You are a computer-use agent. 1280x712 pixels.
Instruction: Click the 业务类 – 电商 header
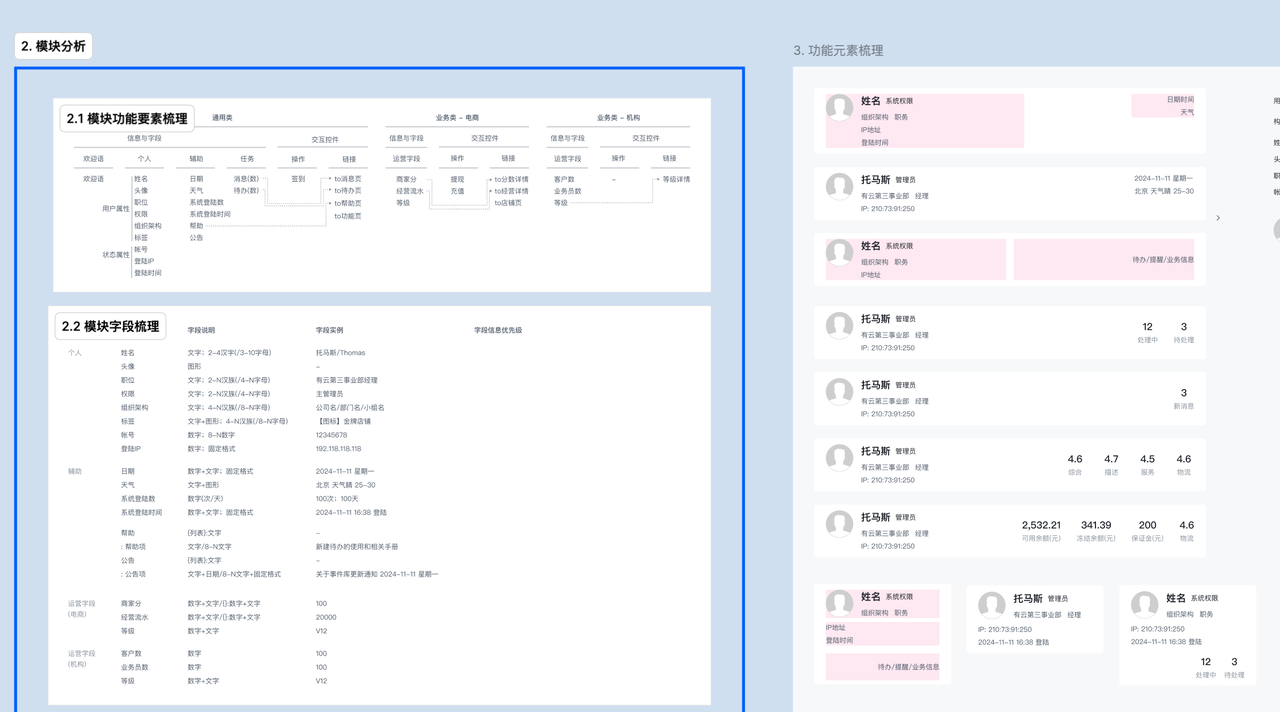tap(457, 118)
